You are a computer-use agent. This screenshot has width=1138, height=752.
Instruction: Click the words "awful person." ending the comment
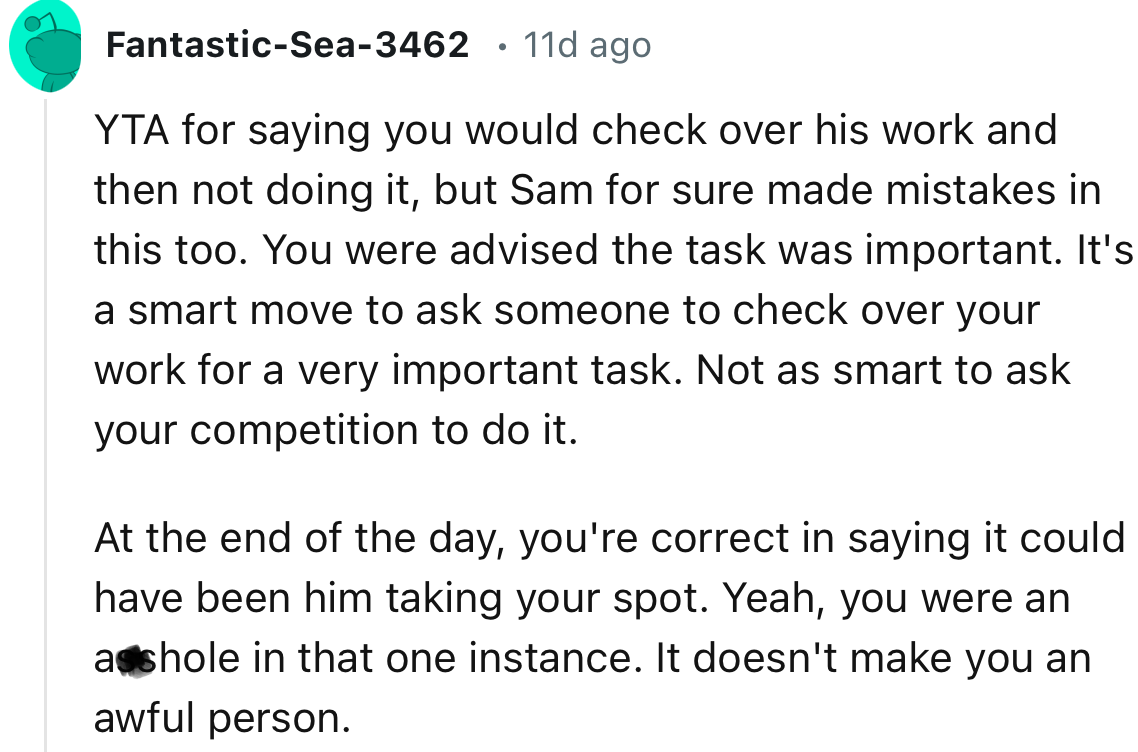point(222,720)
